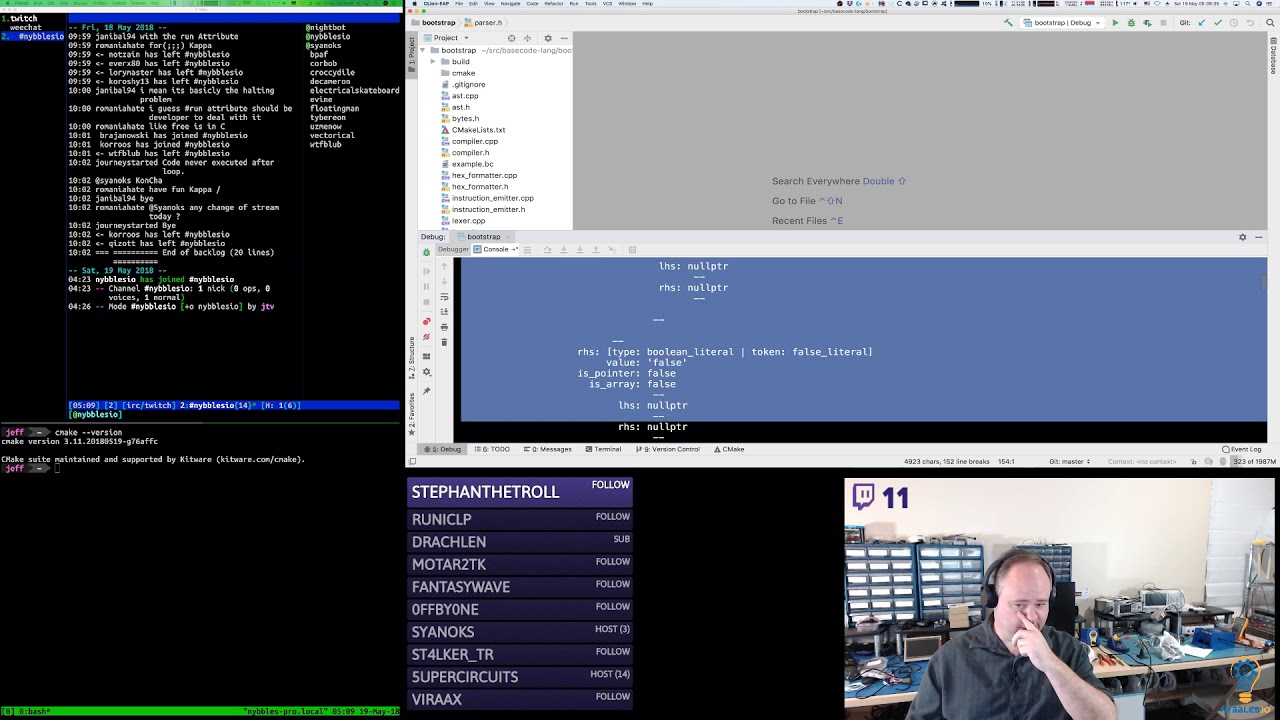Expand build folder in Project tree

point(433,62)
